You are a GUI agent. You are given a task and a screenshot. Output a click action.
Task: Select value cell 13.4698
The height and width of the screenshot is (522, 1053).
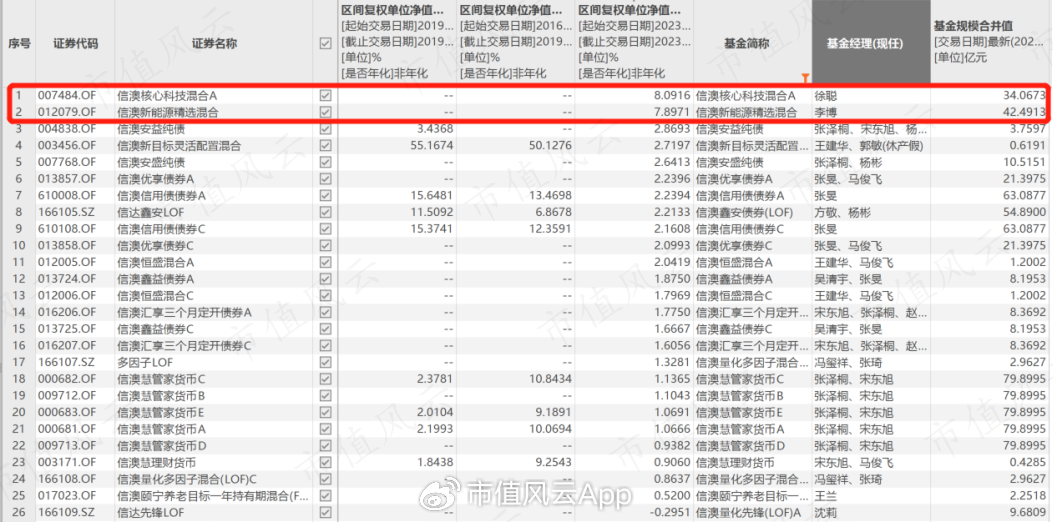pos(549,195)
